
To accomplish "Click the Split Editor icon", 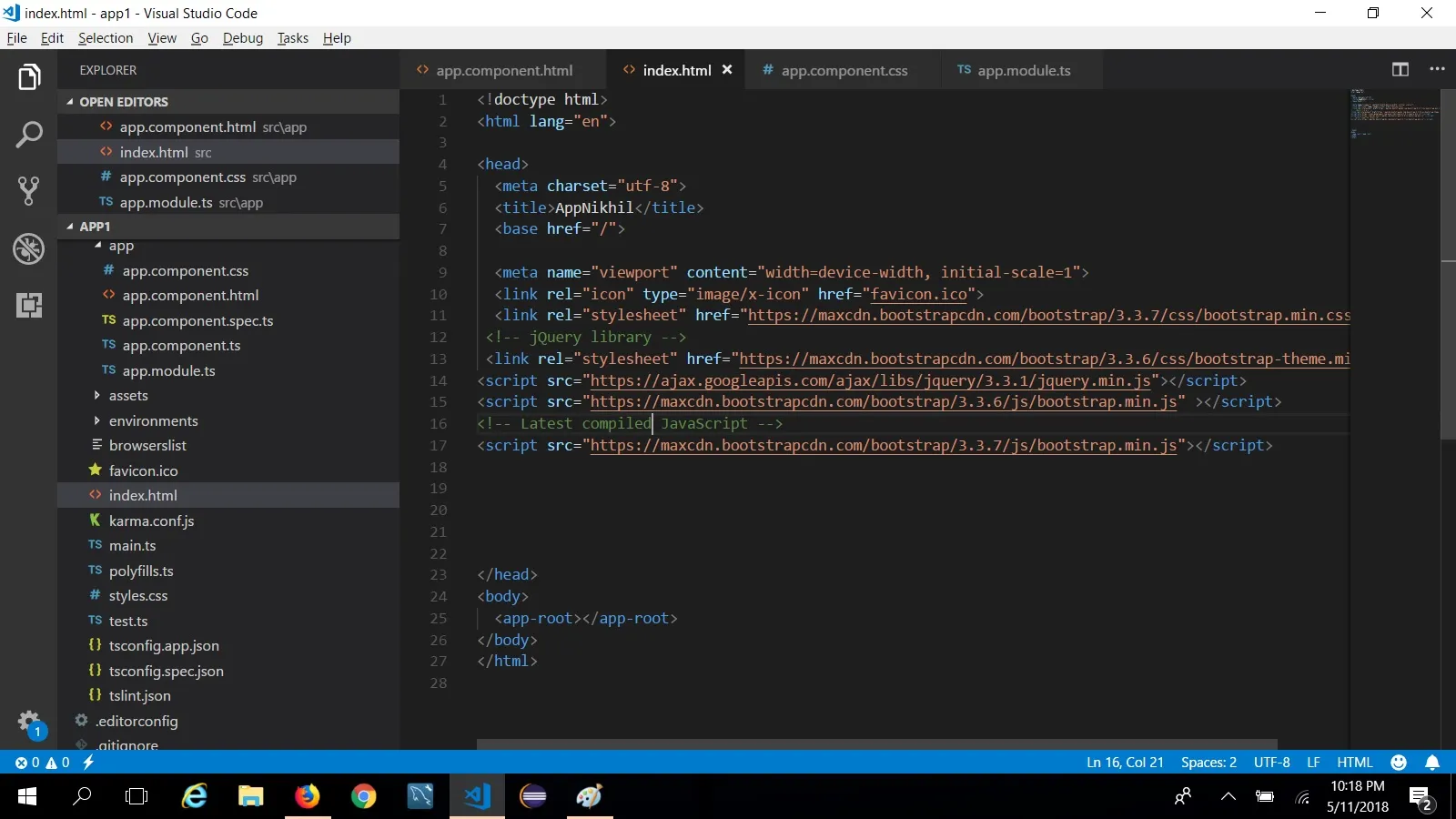I will (x=1400, y=69).
